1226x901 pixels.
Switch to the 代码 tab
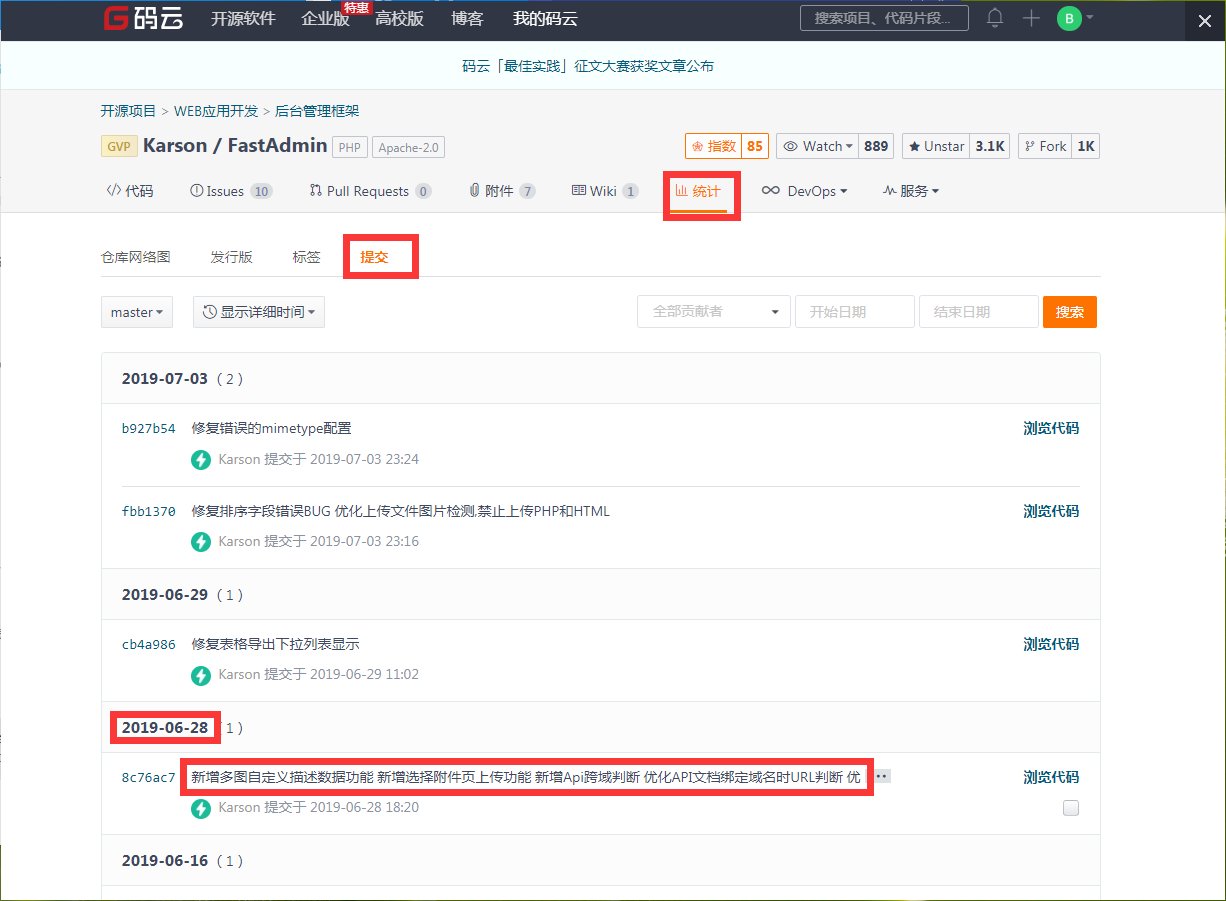(x=130, y=191)
